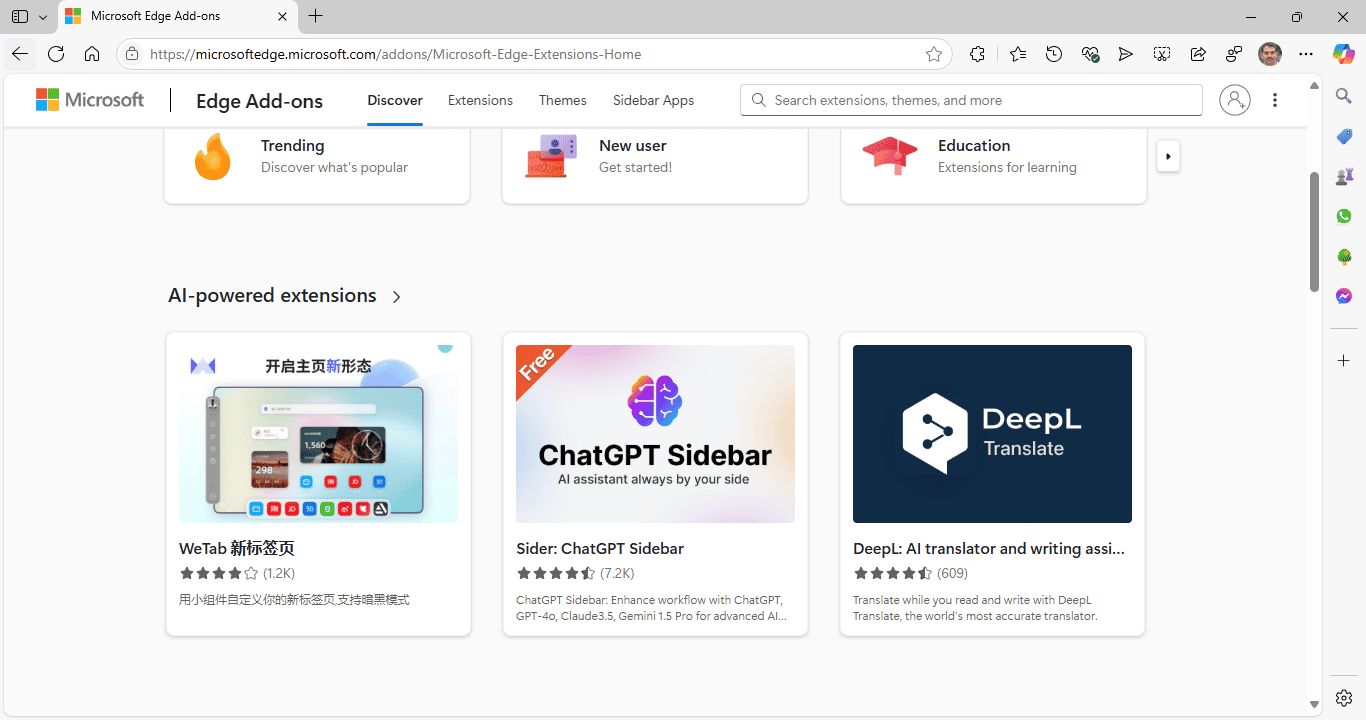
Task: Click the Microsoft logo link
Action: point(90,100)
